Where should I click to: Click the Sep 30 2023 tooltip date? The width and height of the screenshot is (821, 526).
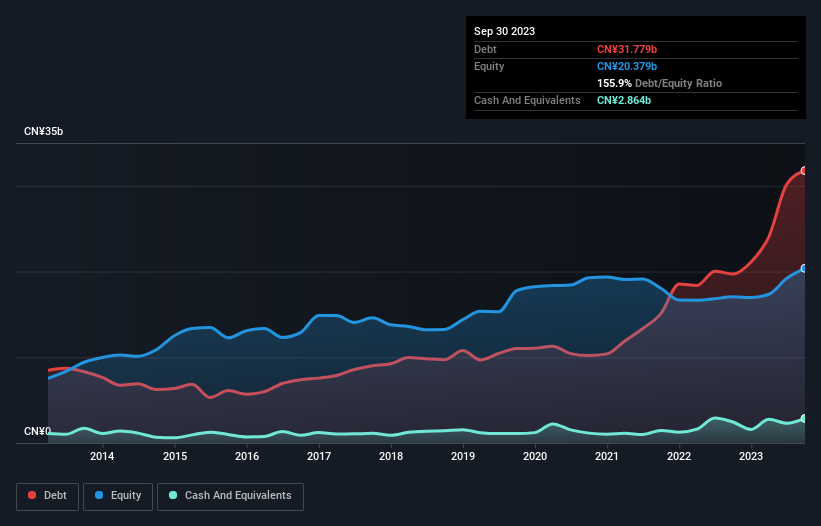(x=504, y=31)
